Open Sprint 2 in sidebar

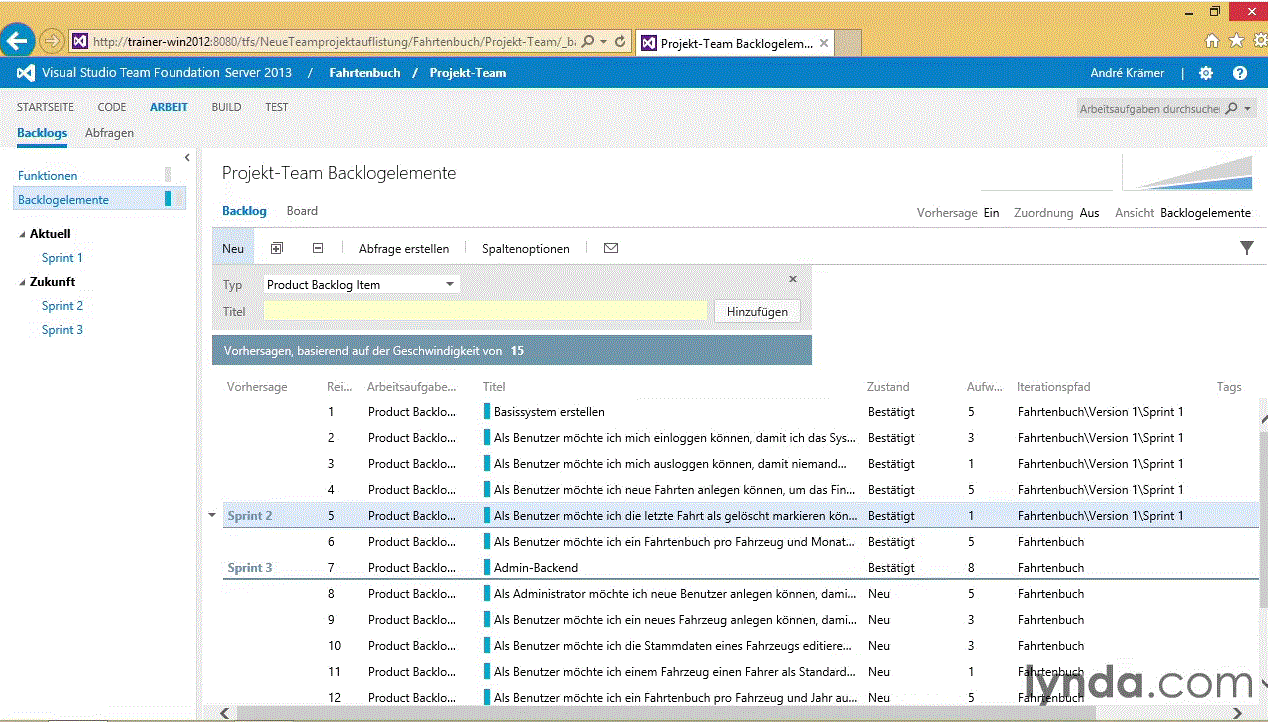click(x=62, y=306)
